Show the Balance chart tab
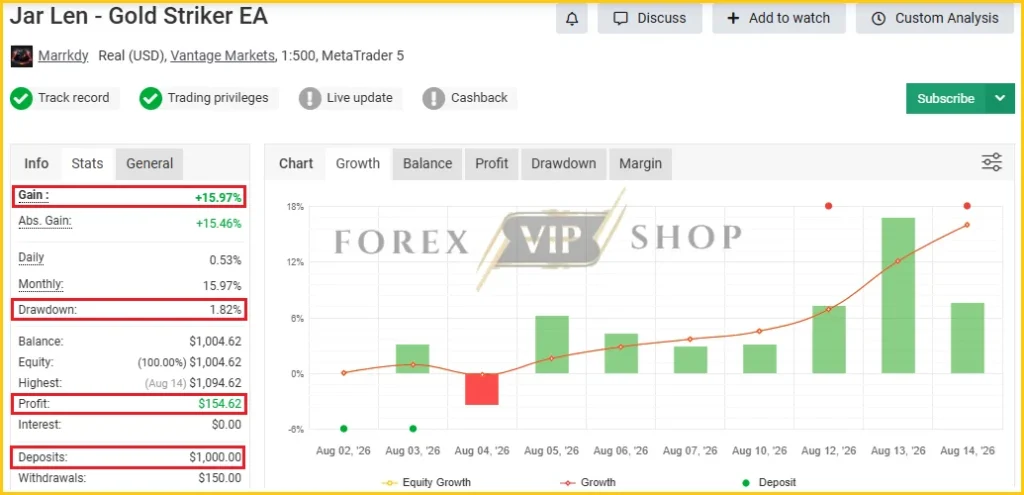 pos(427,163)
